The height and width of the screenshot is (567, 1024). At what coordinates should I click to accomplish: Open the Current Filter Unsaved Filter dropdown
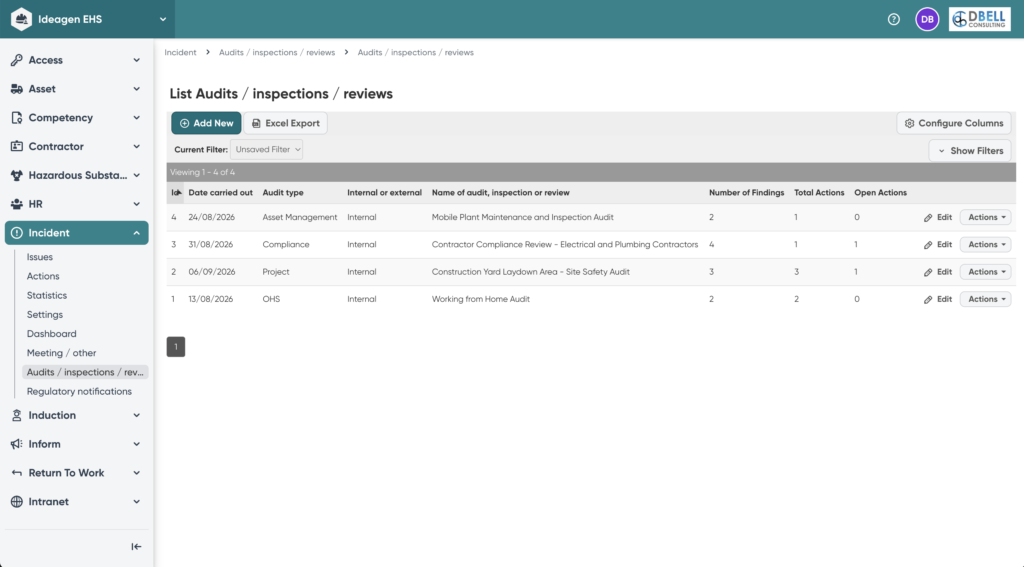pyautogui.click(x=266, y=150)
